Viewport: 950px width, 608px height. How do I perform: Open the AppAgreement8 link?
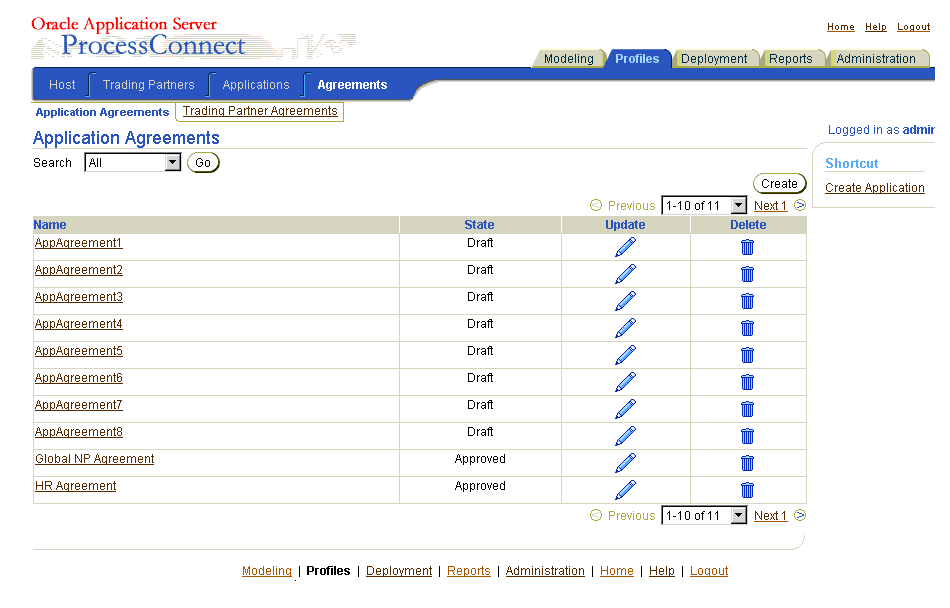coord(79,432)
